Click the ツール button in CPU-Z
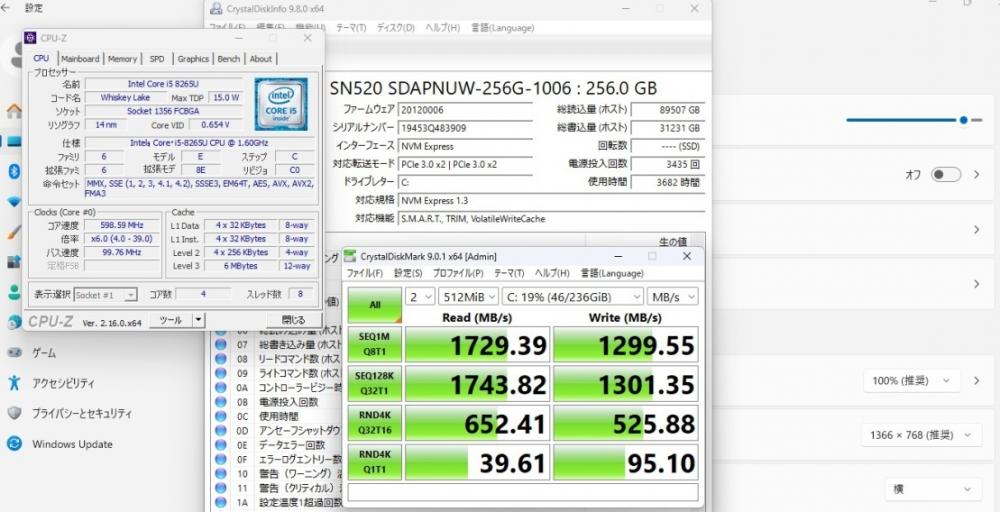The image size is (1000, 512). 170,320
